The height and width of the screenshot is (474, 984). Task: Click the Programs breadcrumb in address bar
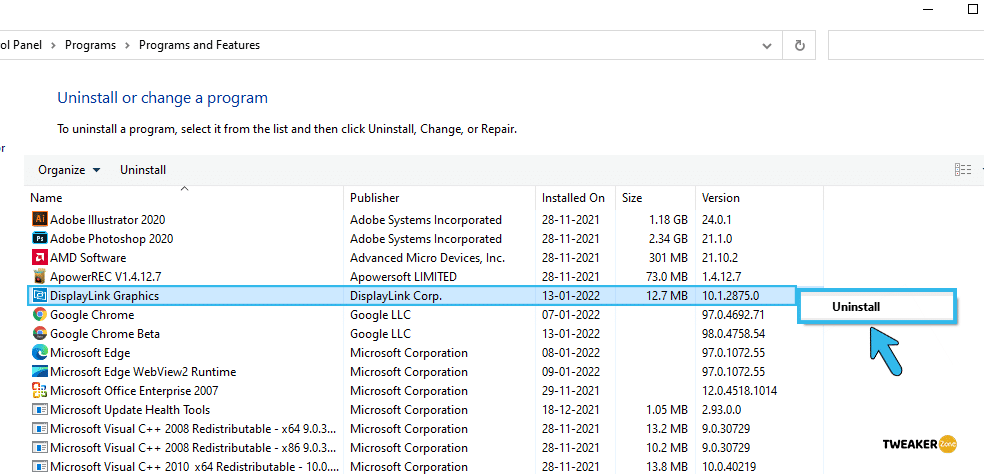coord(90,45)
